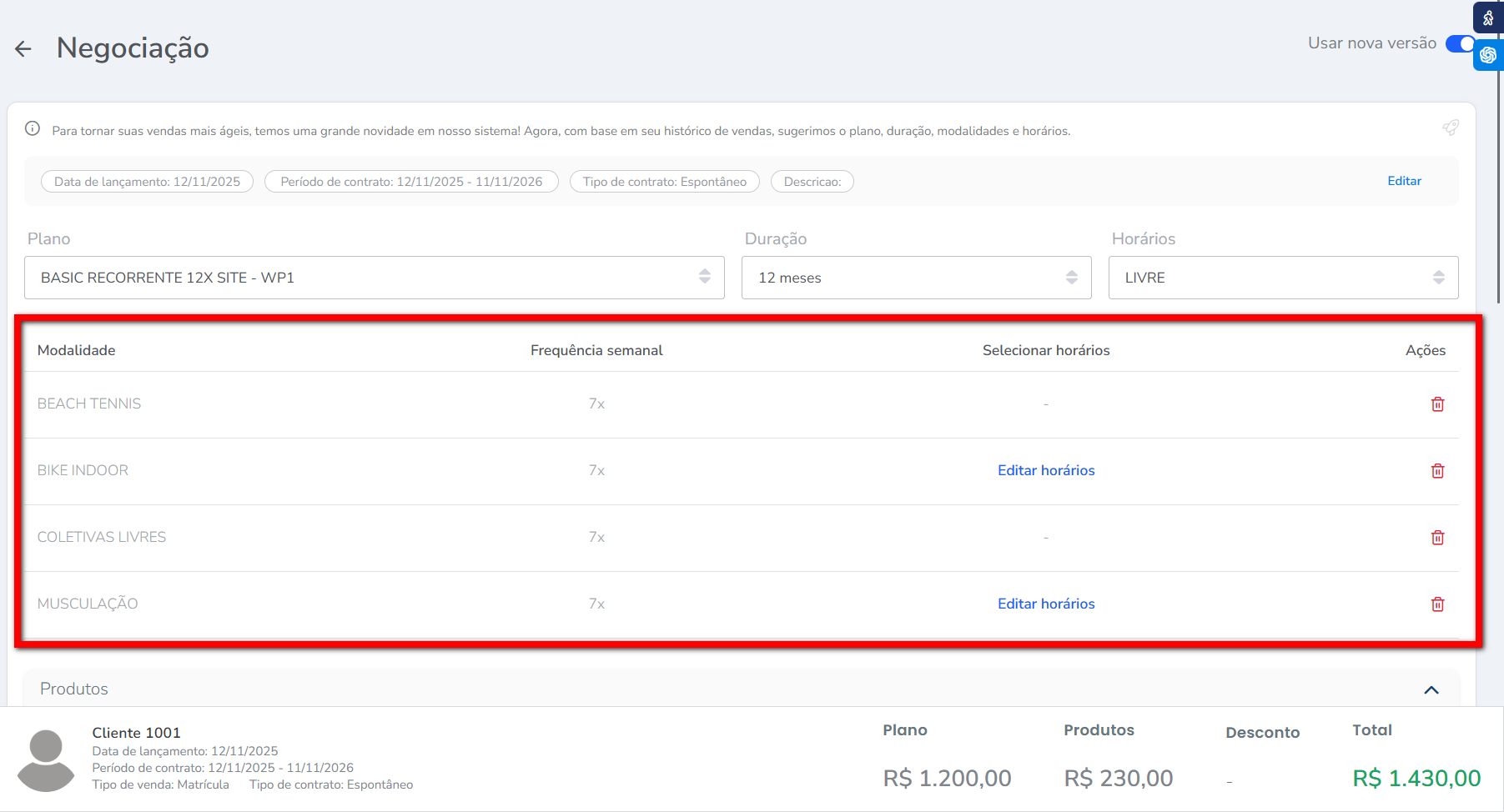The height and width of the screenshot is (812, 1504).
Task: Click Editar horários for MUSCULAÇÃO
Action: click(x=1046, y=604)
